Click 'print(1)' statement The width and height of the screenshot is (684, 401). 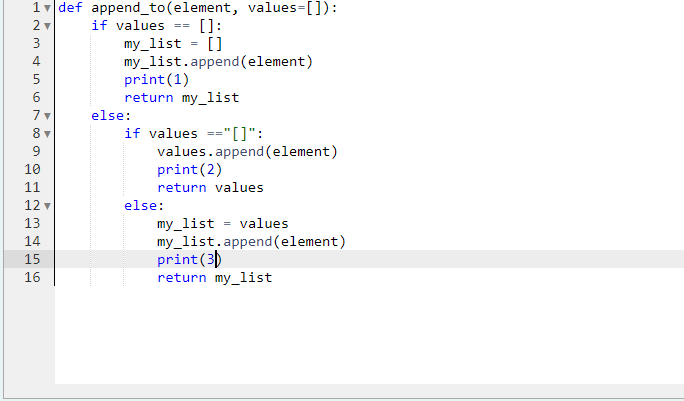[x=157, y=80]
